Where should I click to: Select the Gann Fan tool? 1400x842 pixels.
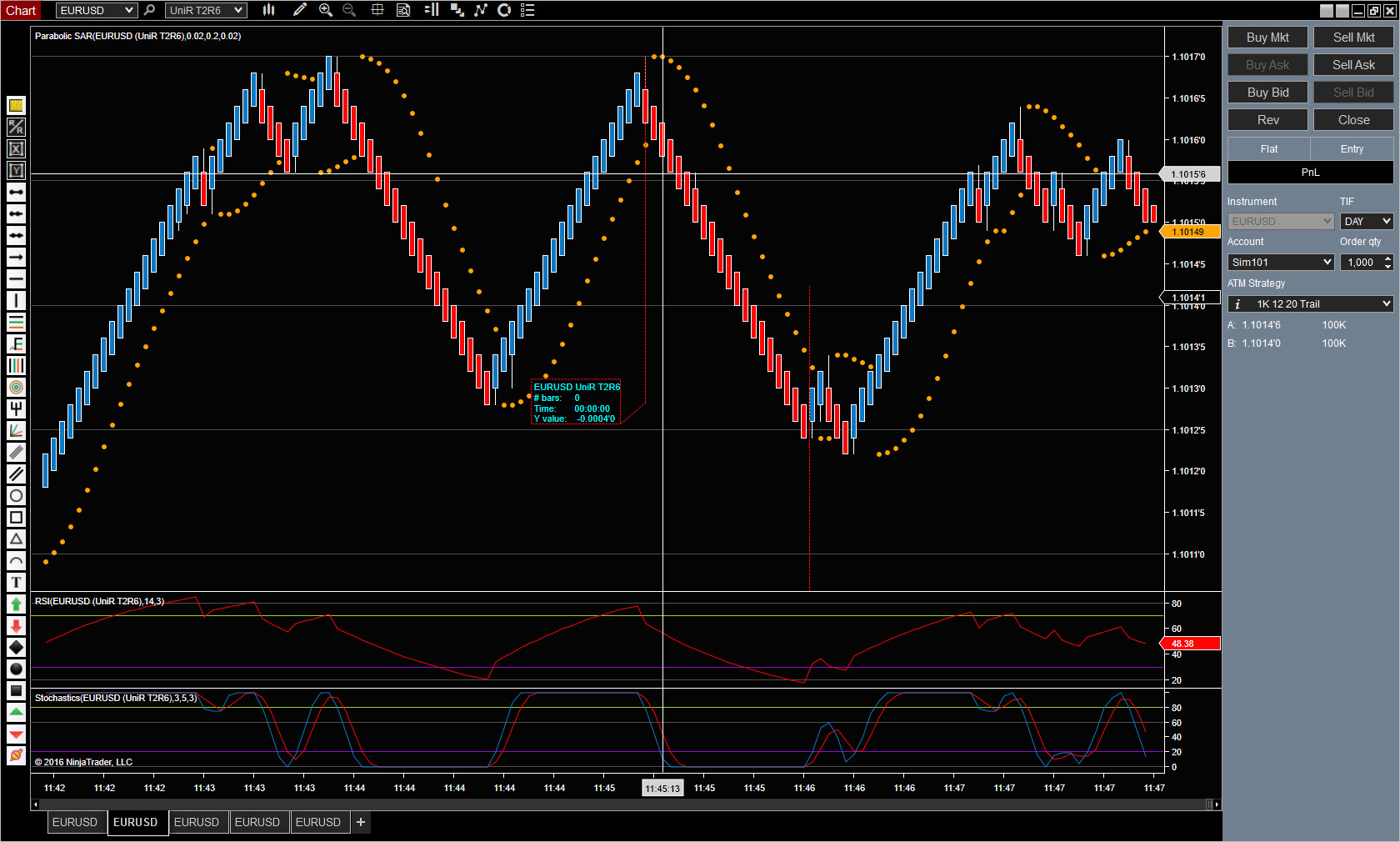(16, 430)
